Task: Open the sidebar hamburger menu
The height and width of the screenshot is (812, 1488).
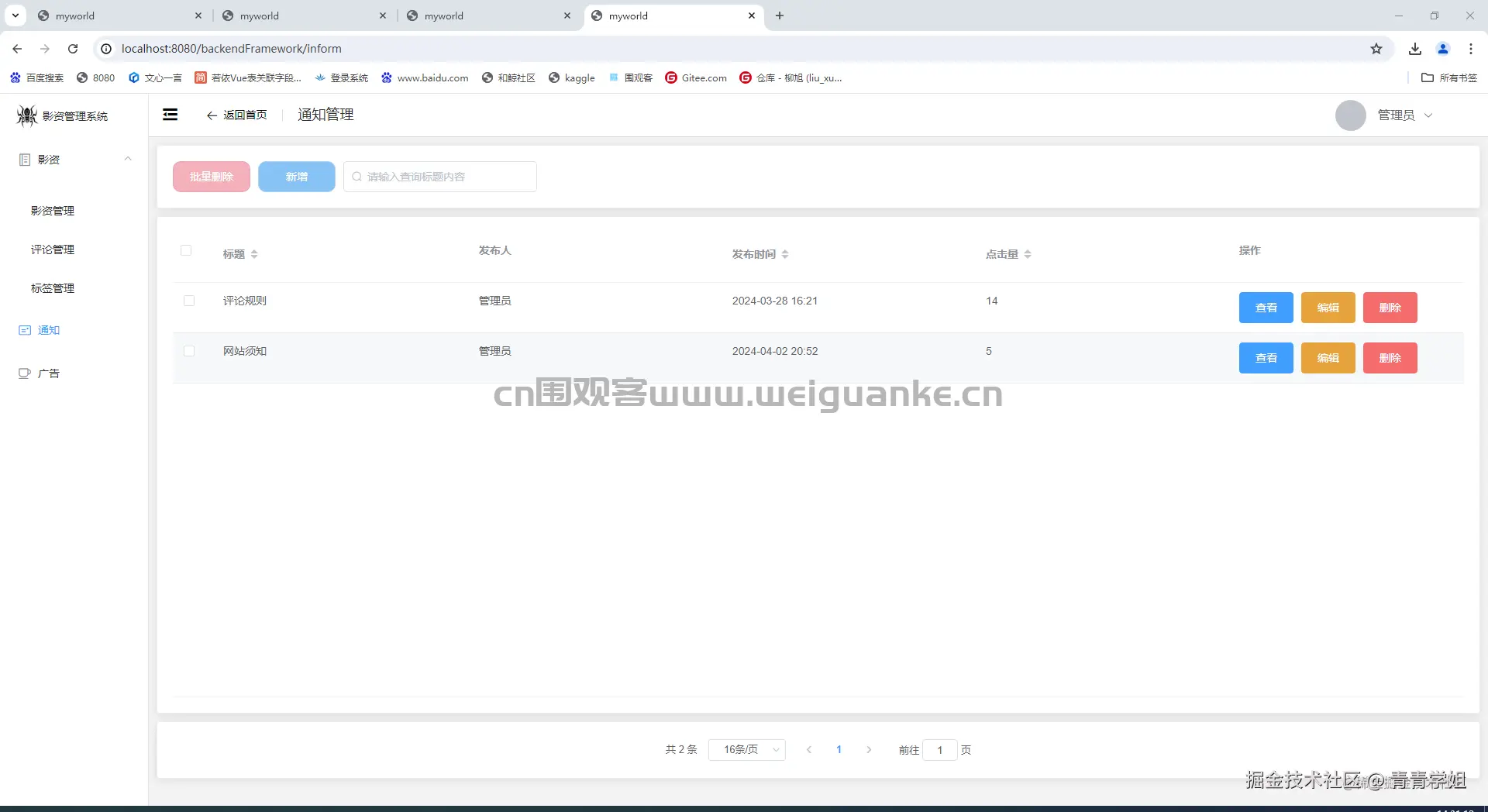Action: tap(170, 114)
